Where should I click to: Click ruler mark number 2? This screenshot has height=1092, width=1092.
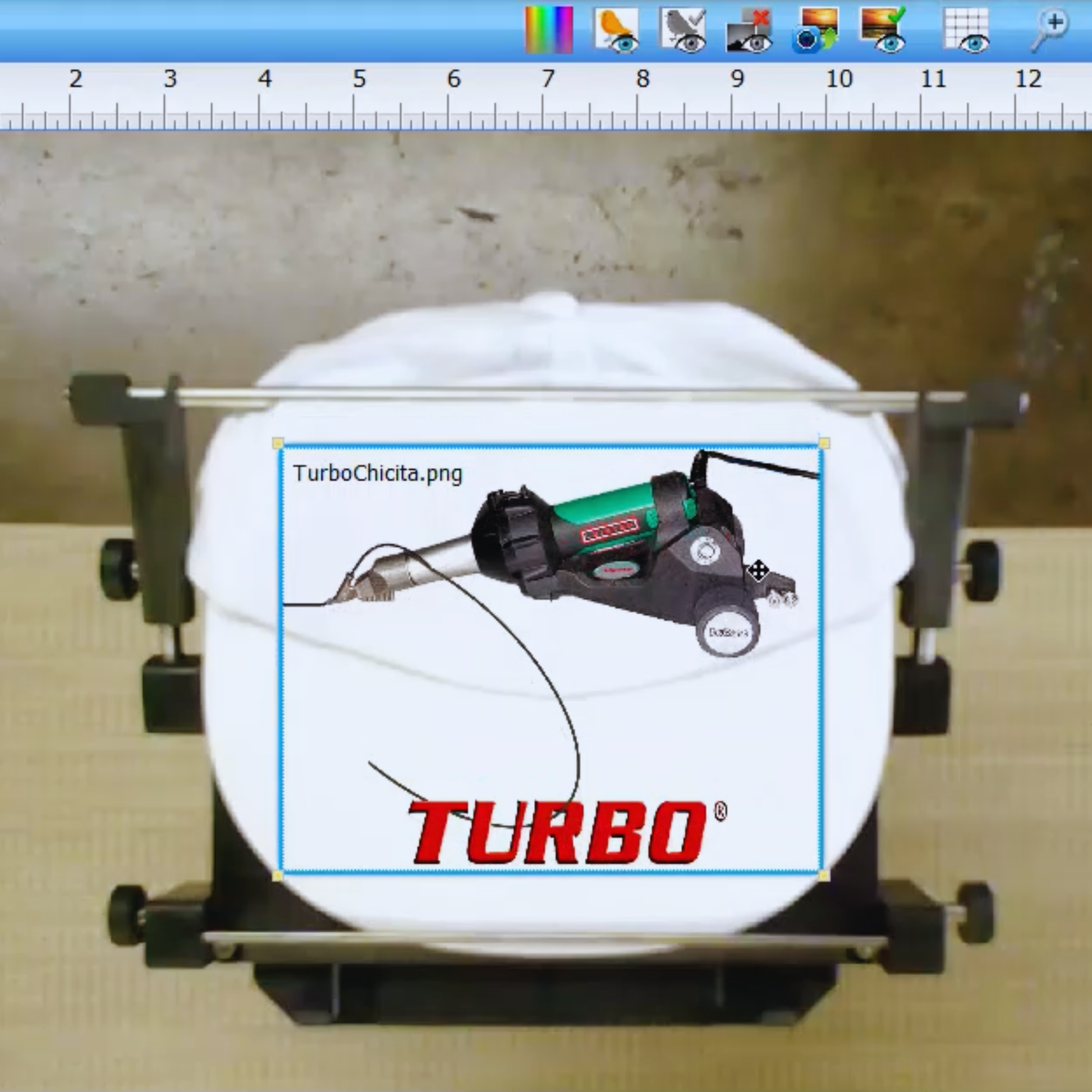coord(76,79)
